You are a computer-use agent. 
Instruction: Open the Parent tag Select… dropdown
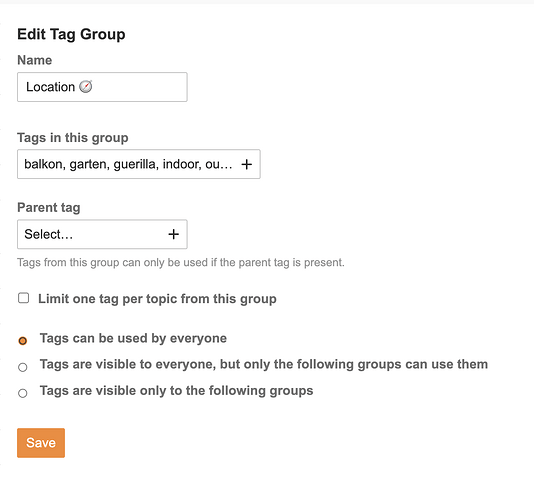pyautogui.click(x=102, y=234)
